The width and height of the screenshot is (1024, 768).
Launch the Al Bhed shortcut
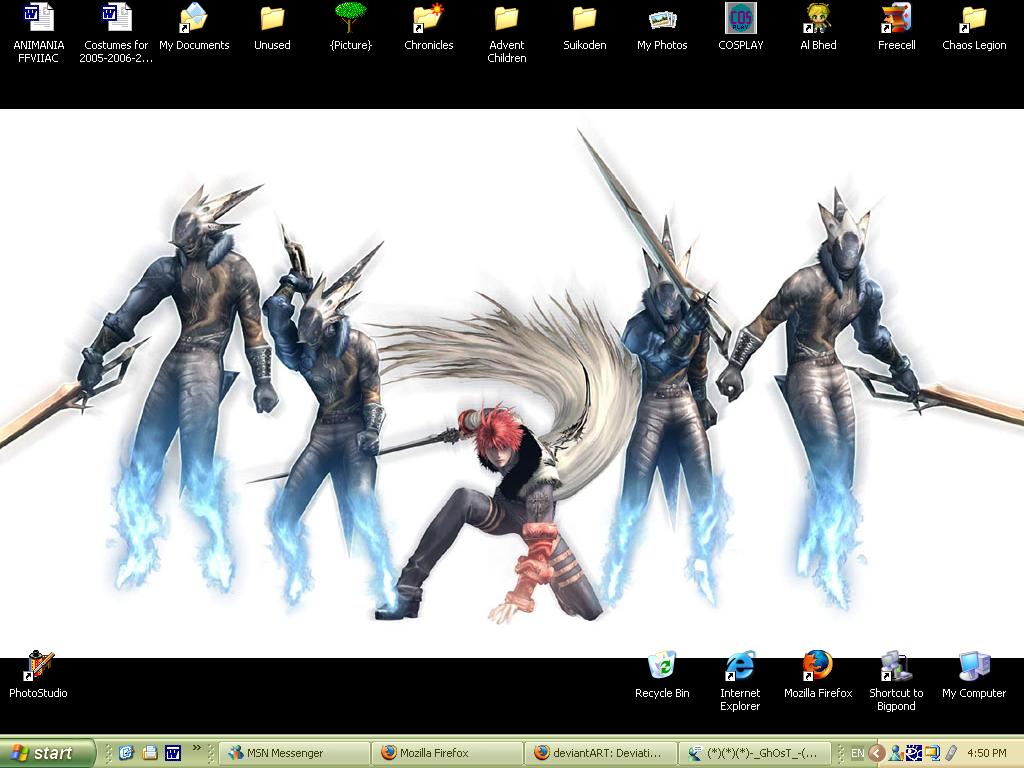818,18
